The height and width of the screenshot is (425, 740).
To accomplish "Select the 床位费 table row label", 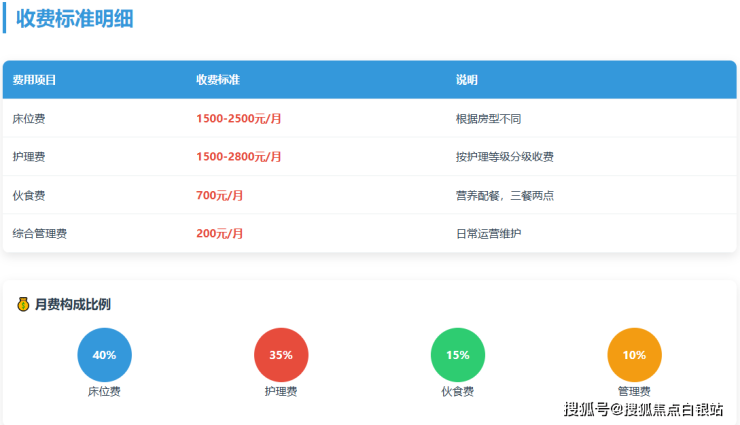I will pyautogui.click(x=28, y=118).
